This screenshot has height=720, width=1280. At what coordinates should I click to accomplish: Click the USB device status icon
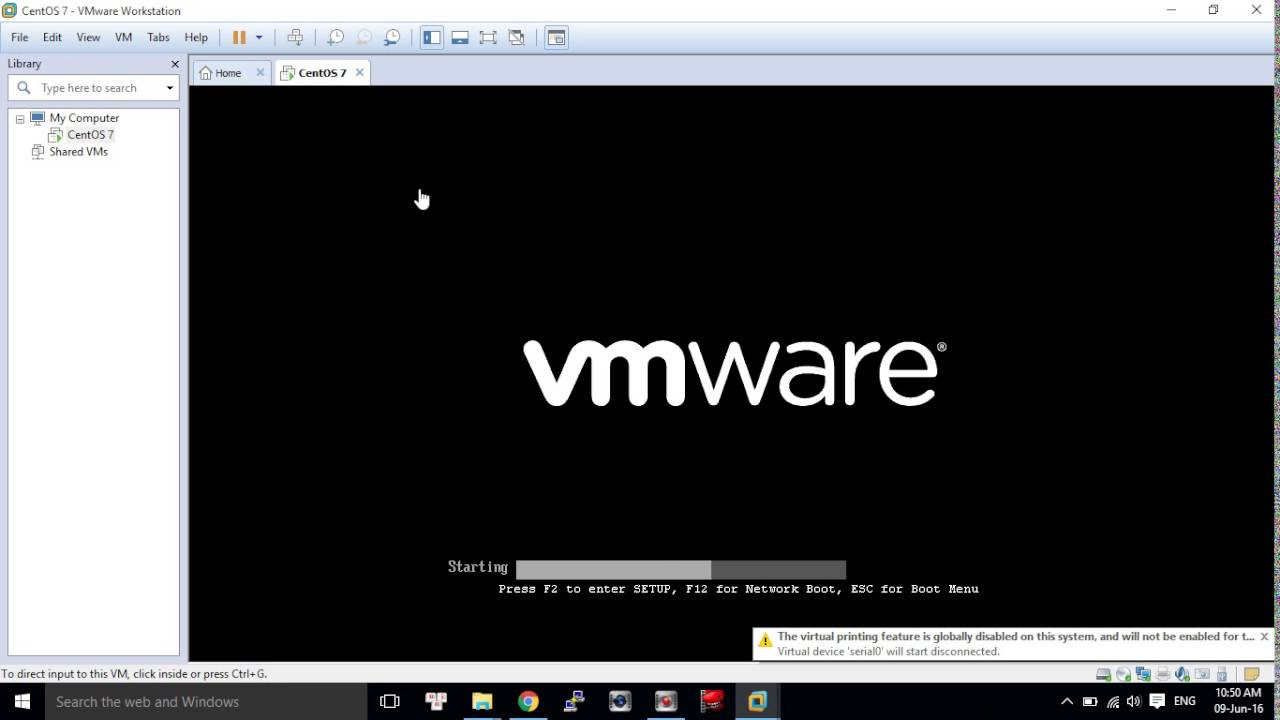click(1221, 674)
